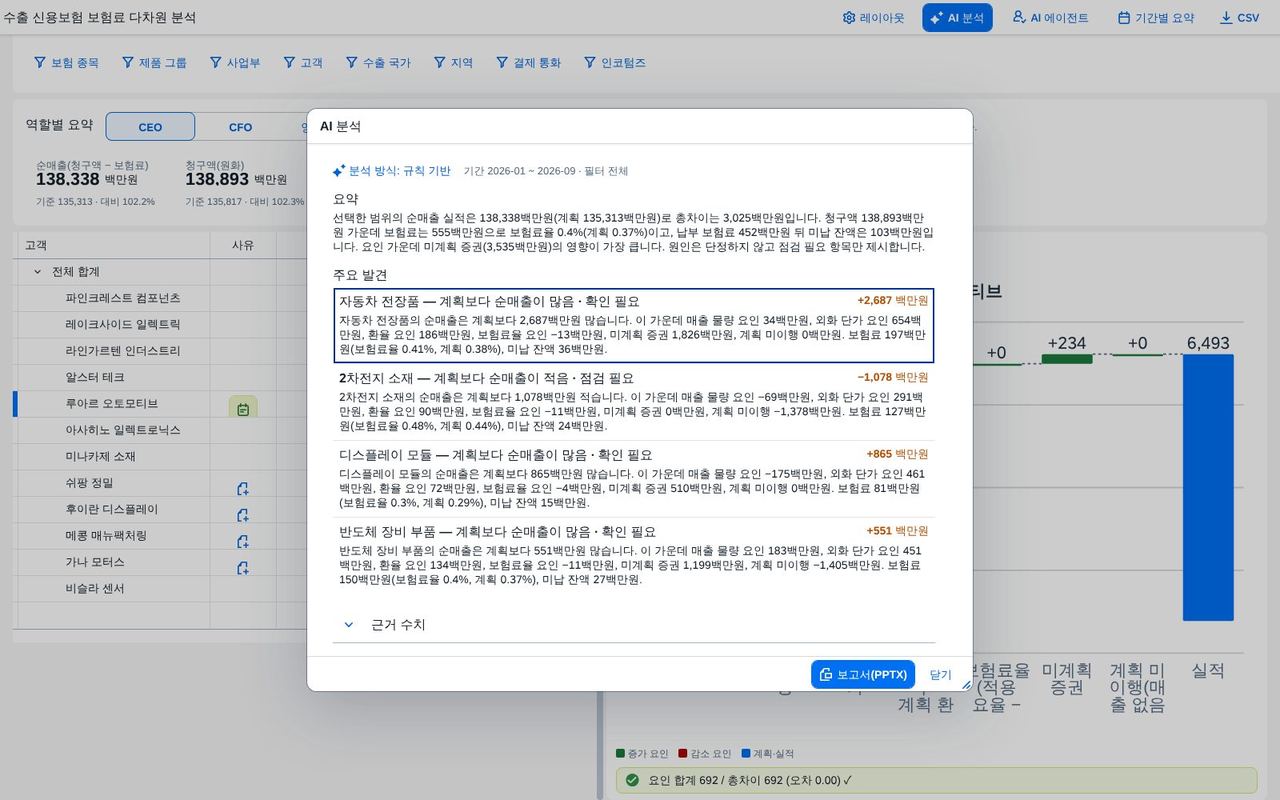
Task: Open the 보험 종목 filter
Action: click(x=67, y=62)
